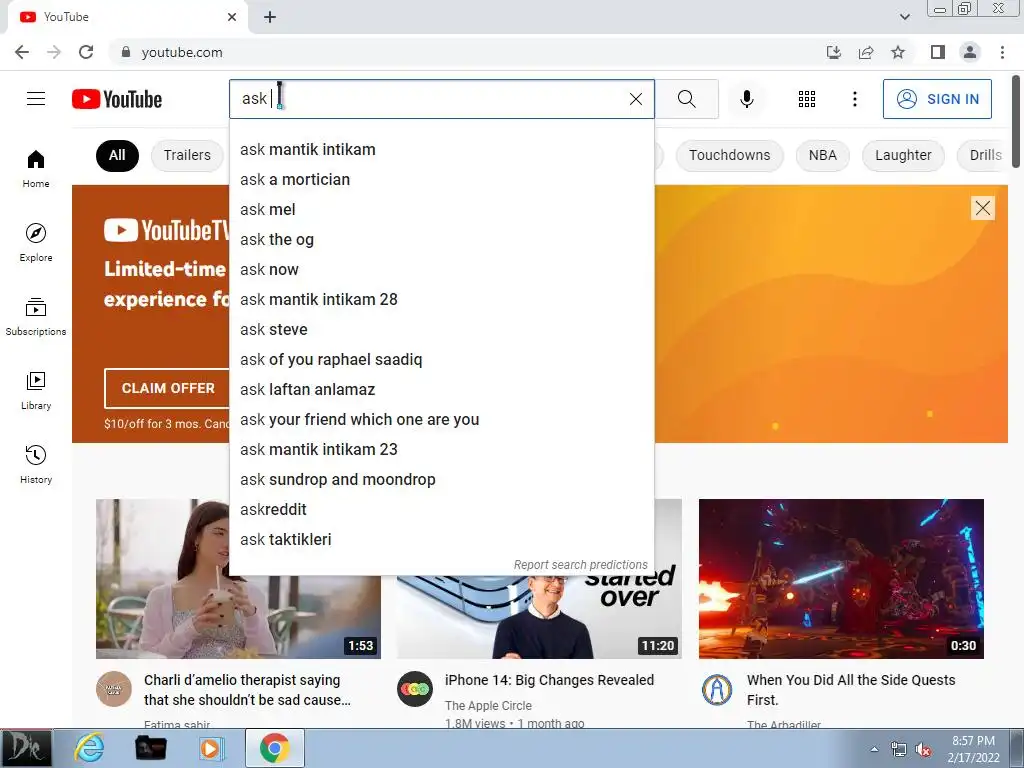
Task: Clear the search box with the X icon
Action: point(635,99)
